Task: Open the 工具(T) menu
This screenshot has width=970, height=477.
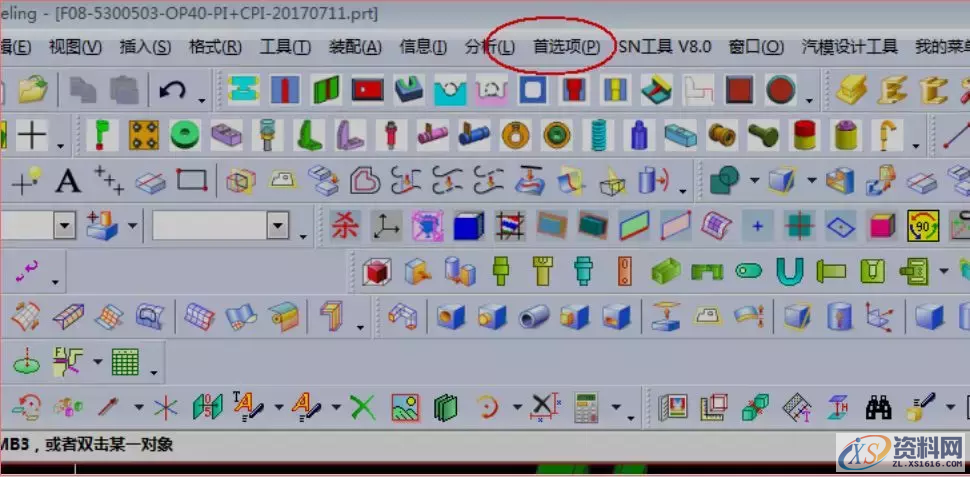Action: coord(285,47)
